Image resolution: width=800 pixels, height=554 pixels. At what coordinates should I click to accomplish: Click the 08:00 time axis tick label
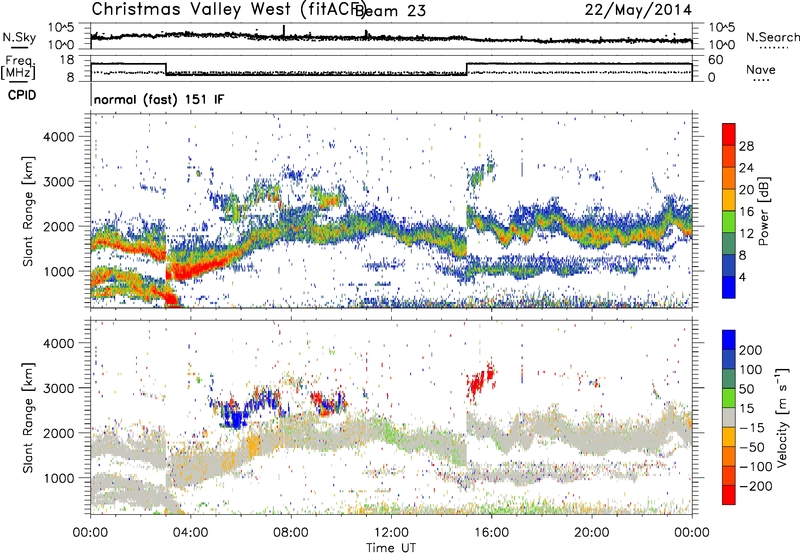click(291, 533)
